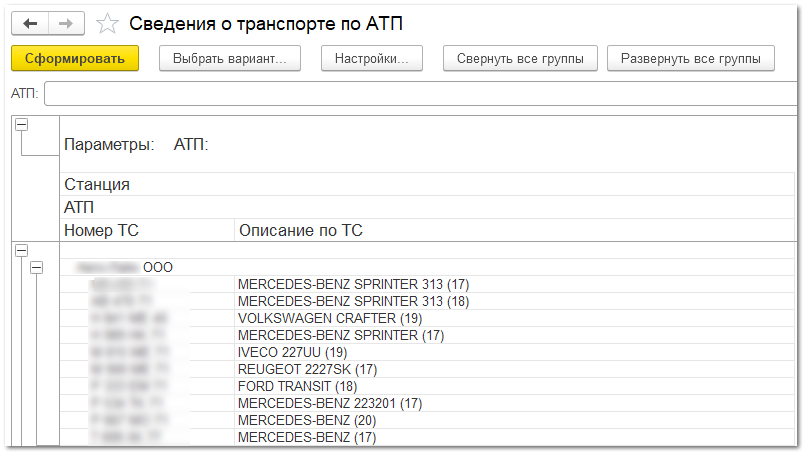The width and height of the screenshot is (806, 455).
Task: Click Развернуть все группы
Action: [690, 58]
